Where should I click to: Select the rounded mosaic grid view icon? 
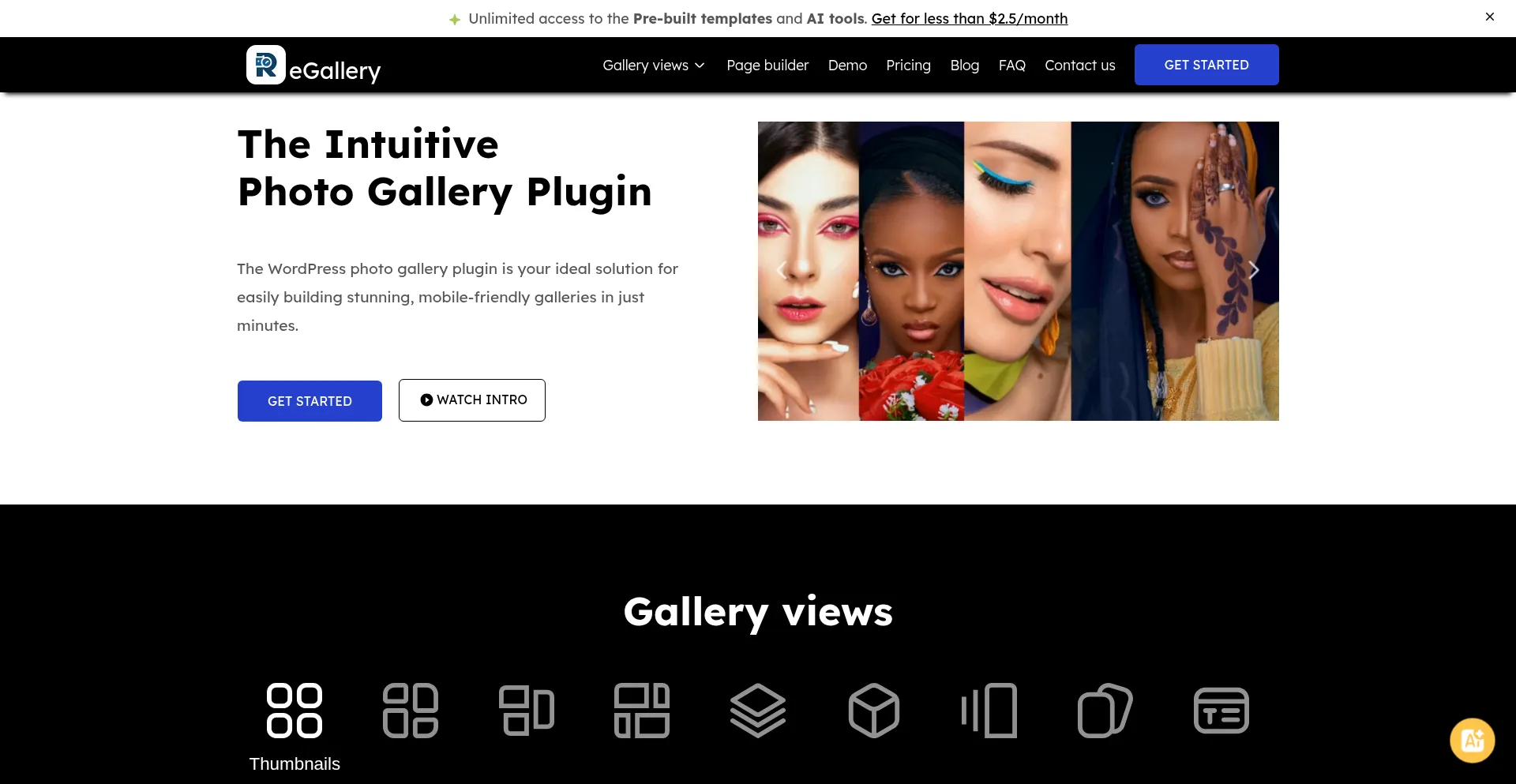411,711
